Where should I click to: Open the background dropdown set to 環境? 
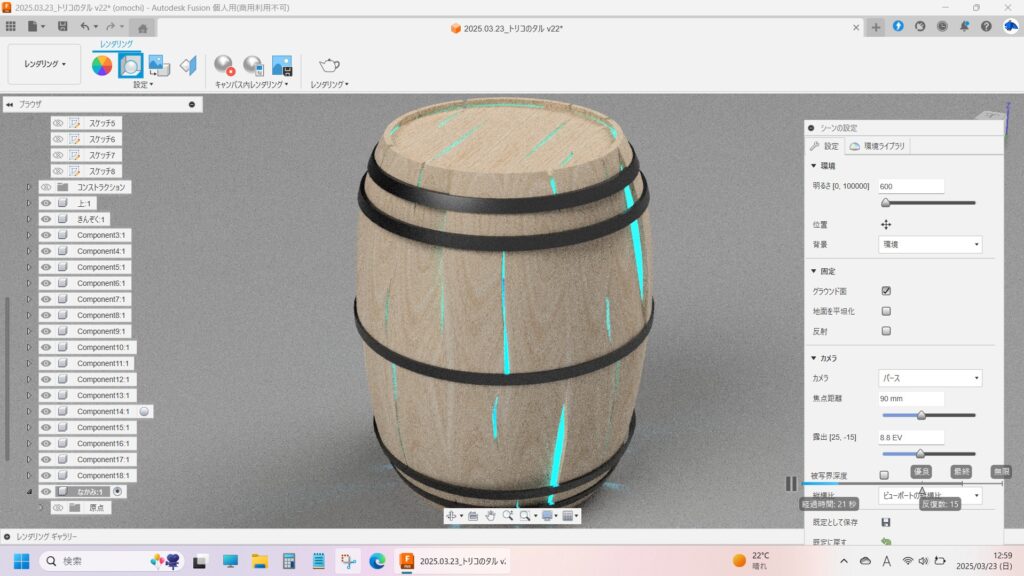point(929,244)
